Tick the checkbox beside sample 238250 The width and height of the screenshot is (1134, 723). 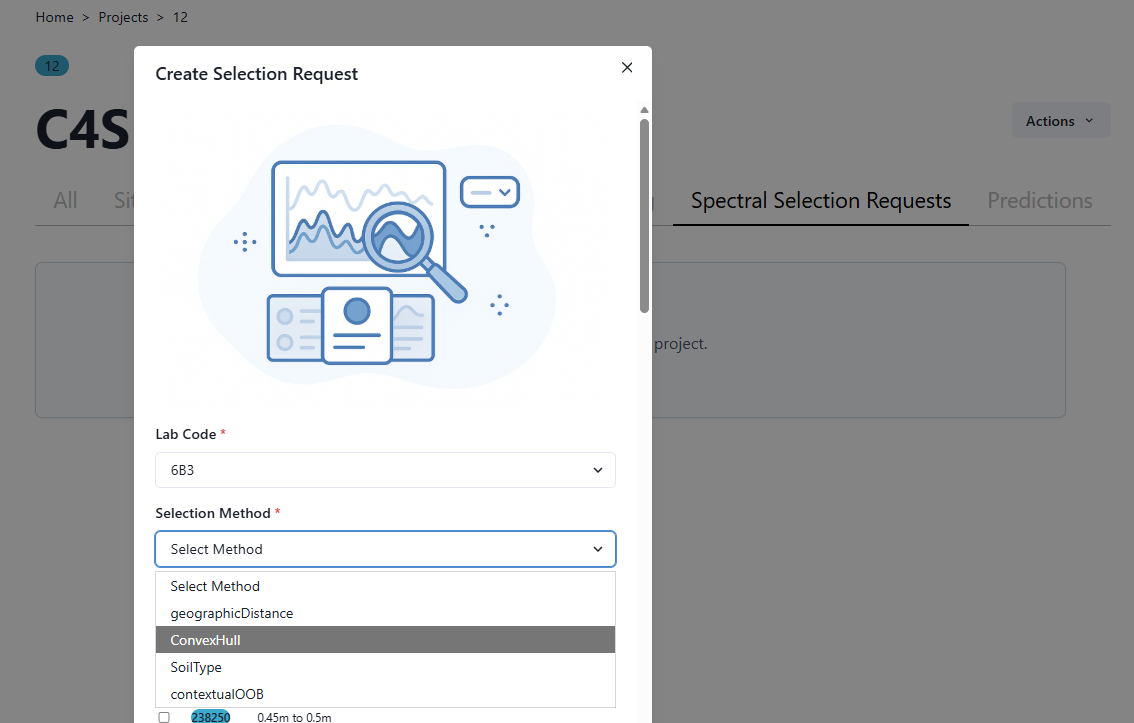(164, 717)
